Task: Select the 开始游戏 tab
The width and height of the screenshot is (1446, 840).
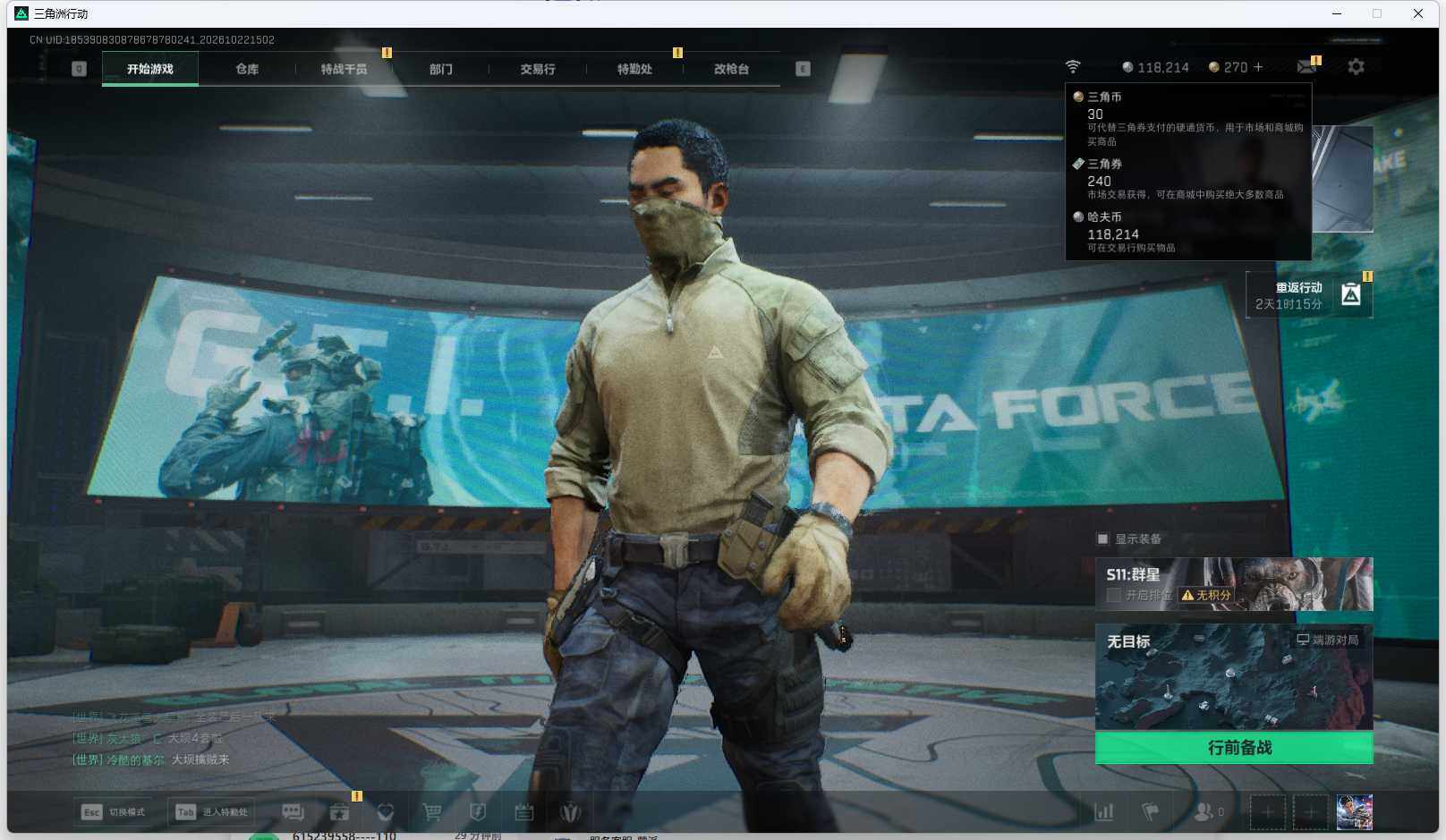Action: click(150, 69)
